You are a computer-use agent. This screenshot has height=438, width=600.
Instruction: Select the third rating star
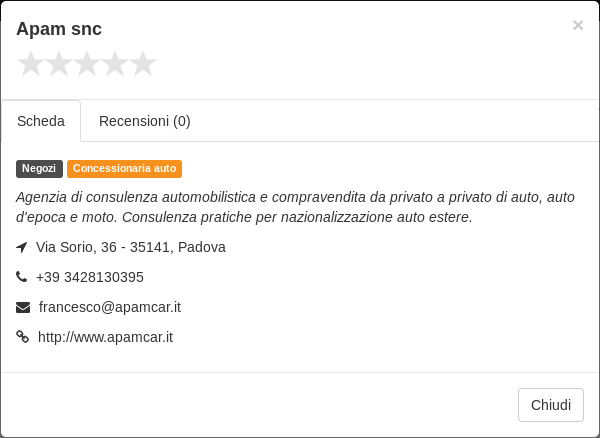pyautogui.click(x=87, y=64)
